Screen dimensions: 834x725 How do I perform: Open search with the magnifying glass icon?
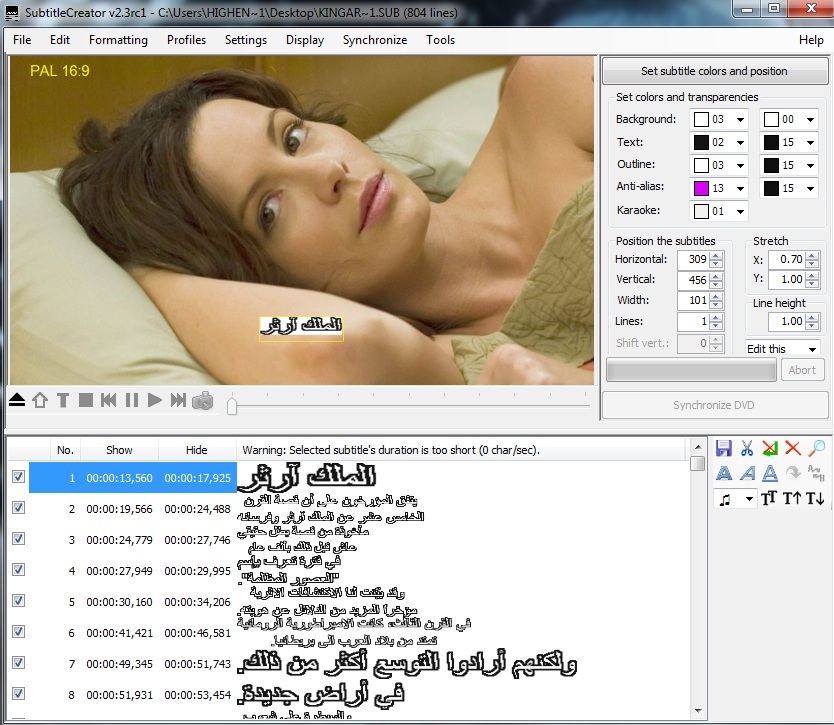point(816,449)
